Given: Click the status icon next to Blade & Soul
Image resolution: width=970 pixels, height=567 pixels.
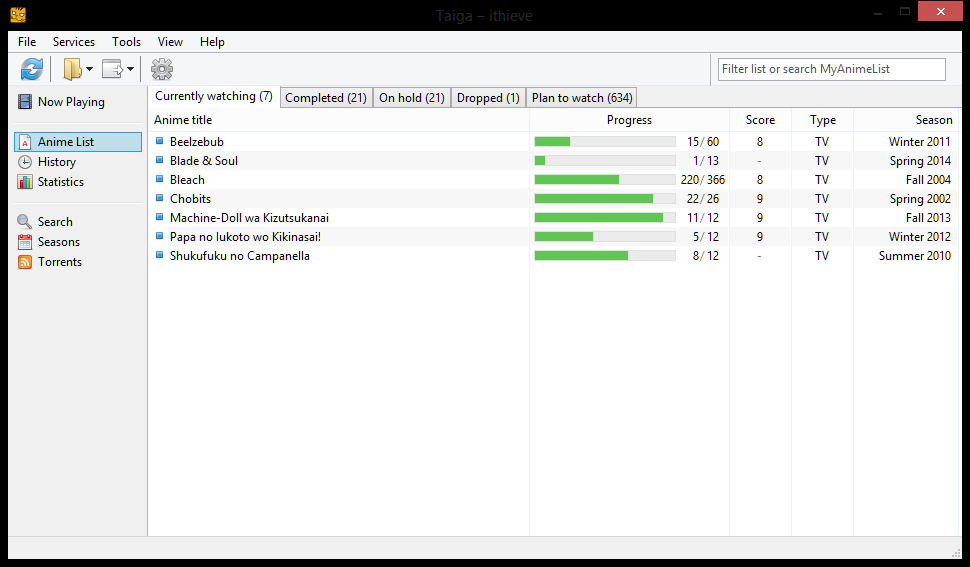Looking at the screenshot, I should coord(160,160).
